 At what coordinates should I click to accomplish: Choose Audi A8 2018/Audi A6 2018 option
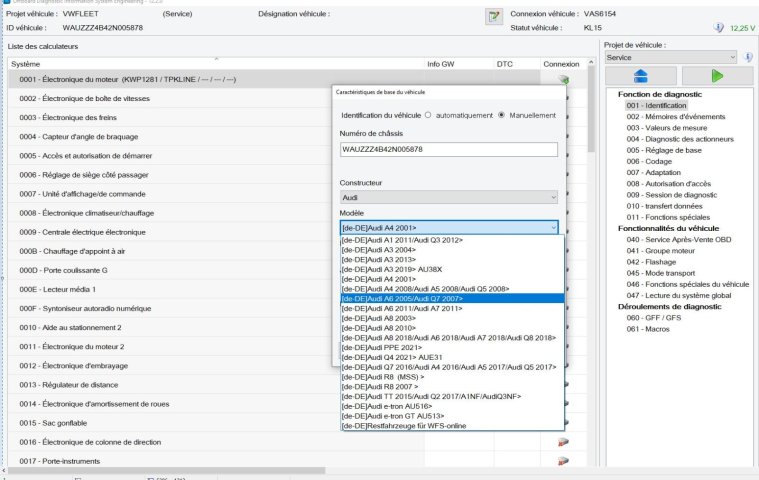453,338
